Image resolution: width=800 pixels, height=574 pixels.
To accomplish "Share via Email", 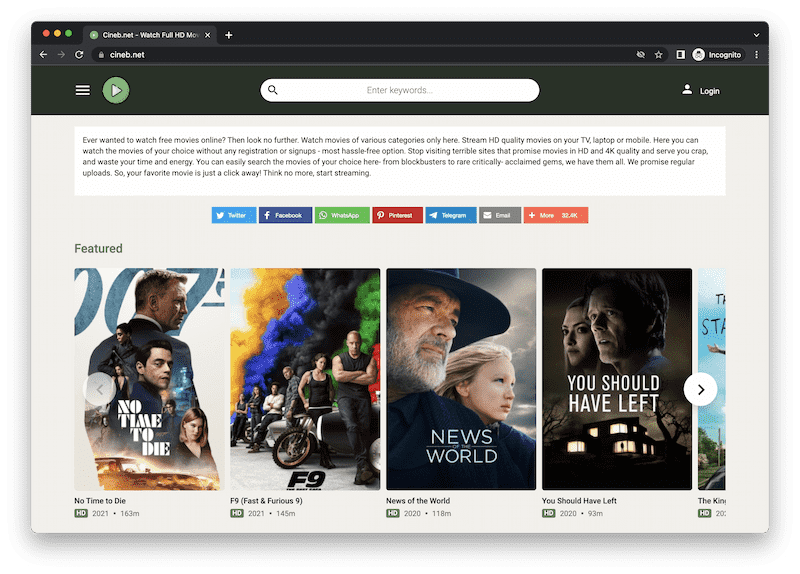I will coord(499,215).
